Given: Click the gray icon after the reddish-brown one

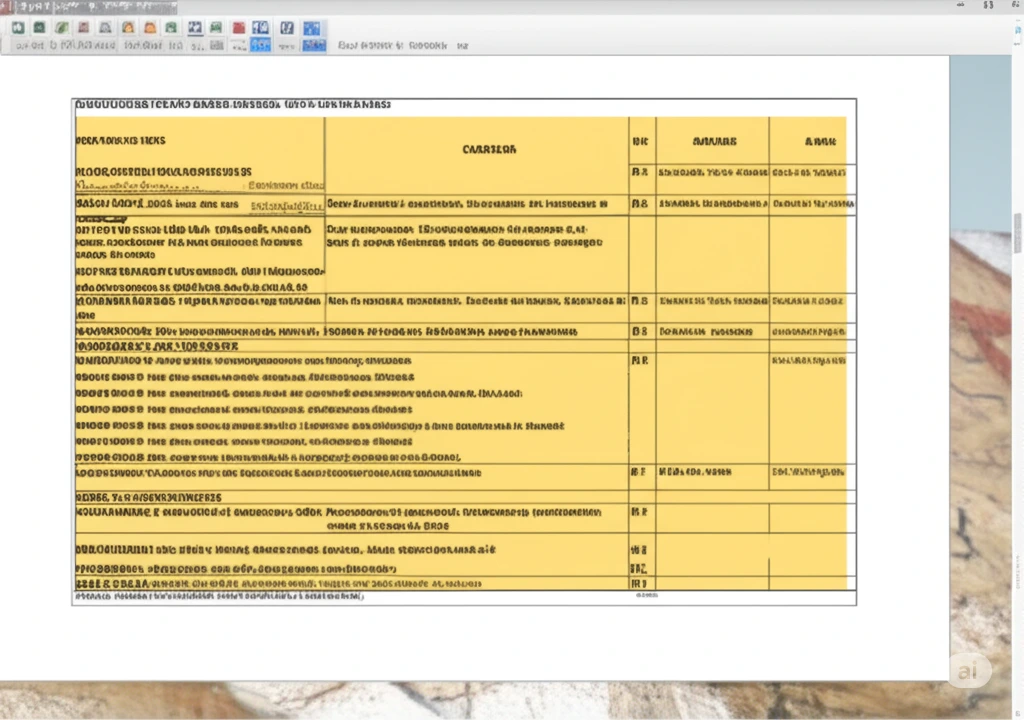Looking at the screenshot, I should [x=106, y=28].
